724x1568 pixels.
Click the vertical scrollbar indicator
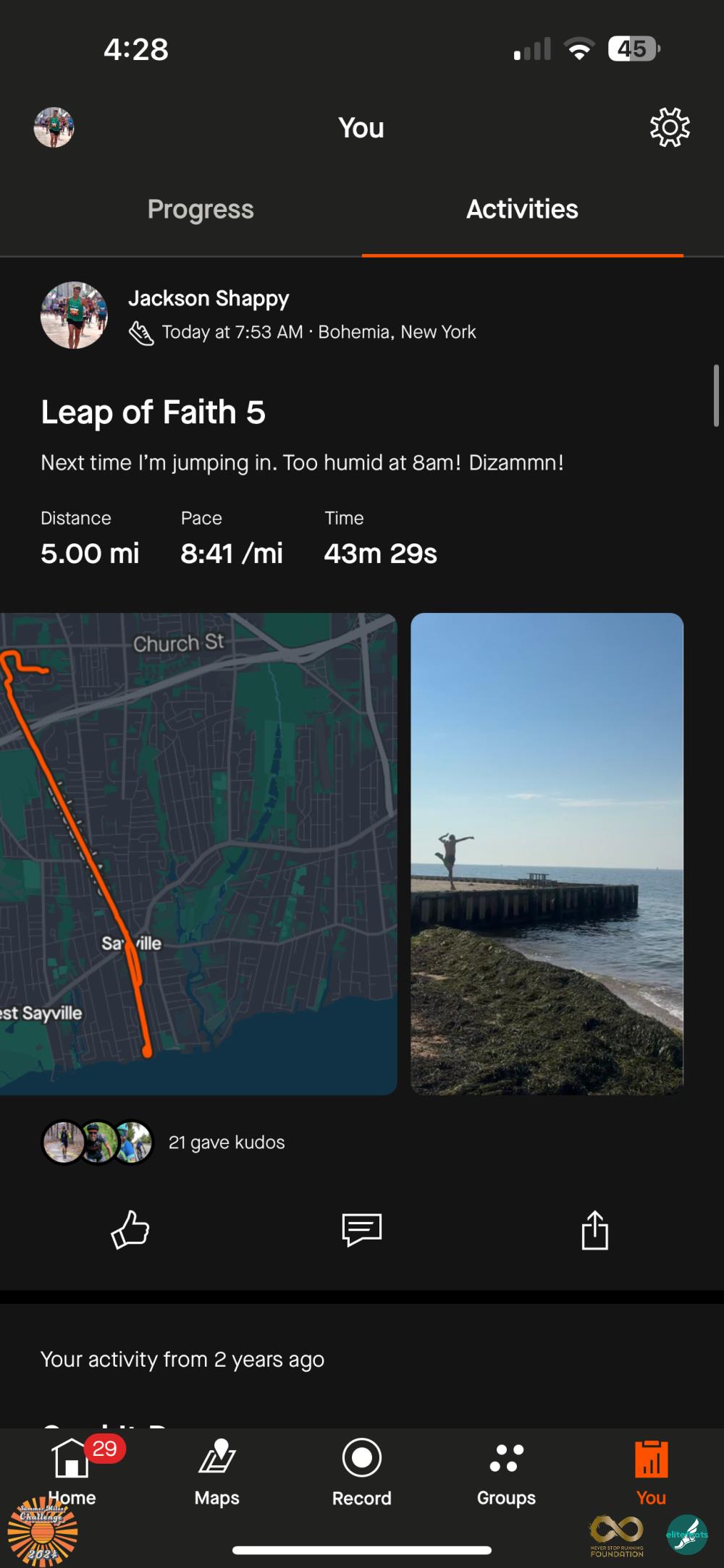tap(716, 396)
